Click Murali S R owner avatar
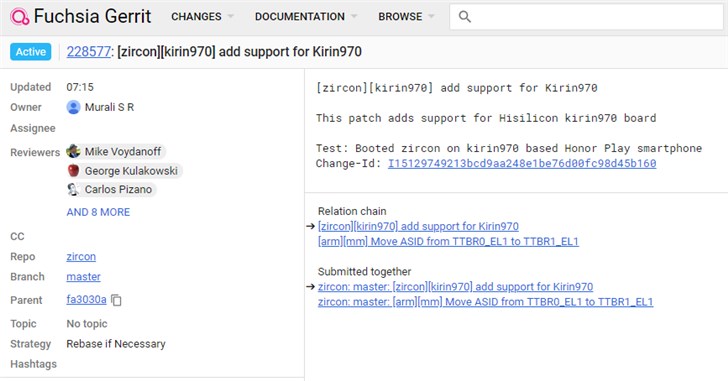Image resolution: width=728 pixels, height=381 pixels. pyautogui.click(x=73, y=107)
